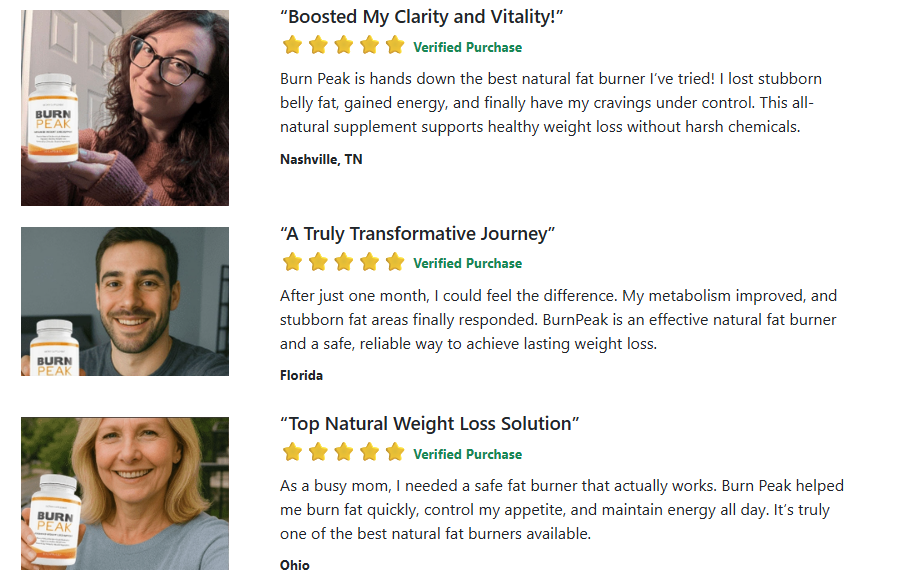Click the "Nashville, TN" reviewer location
The height and width of the screenshot is (585, 903).
point(321,159)
